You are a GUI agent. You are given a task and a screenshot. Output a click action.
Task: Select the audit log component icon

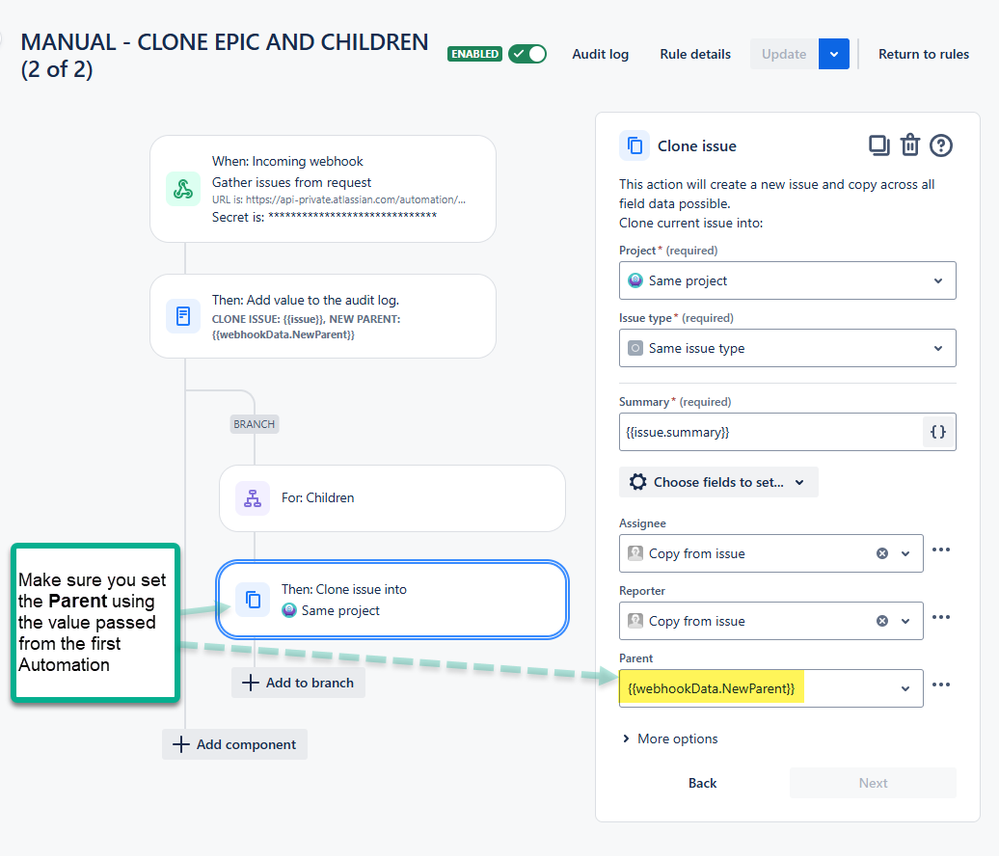tap(183, 316)
